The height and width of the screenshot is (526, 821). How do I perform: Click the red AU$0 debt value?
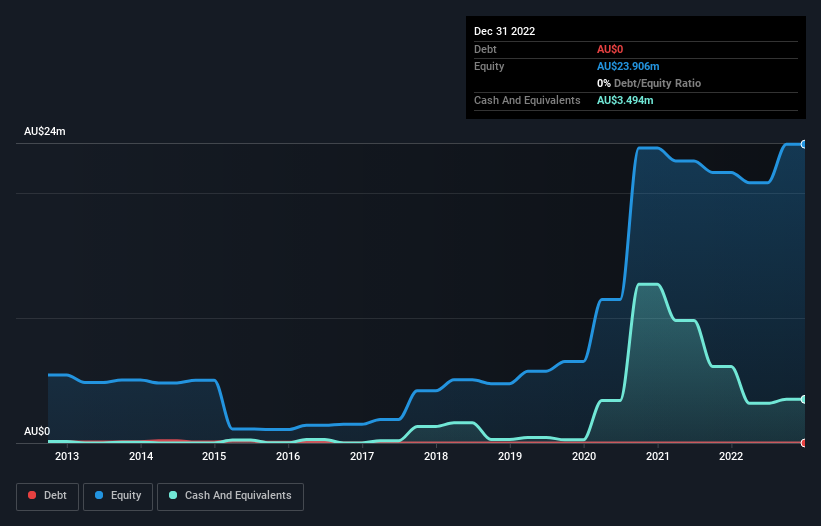click(610, 49)
